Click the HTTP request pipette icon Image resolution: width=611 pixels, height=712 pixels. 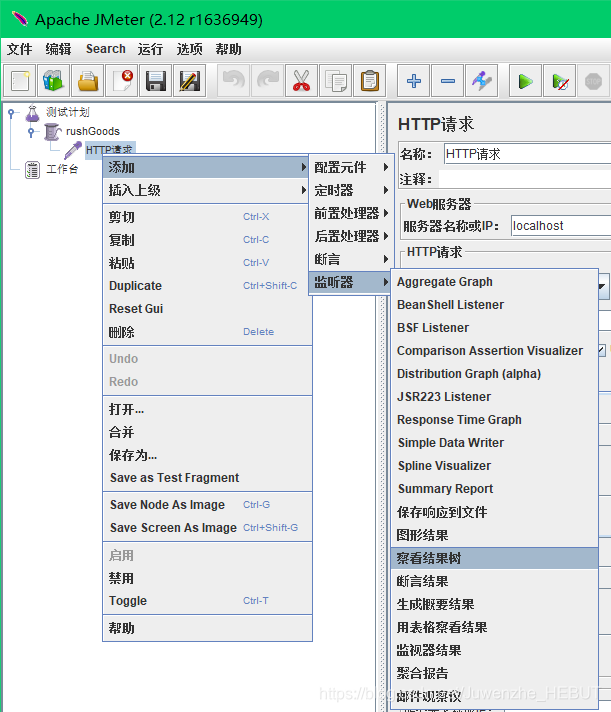click(73, 150)
